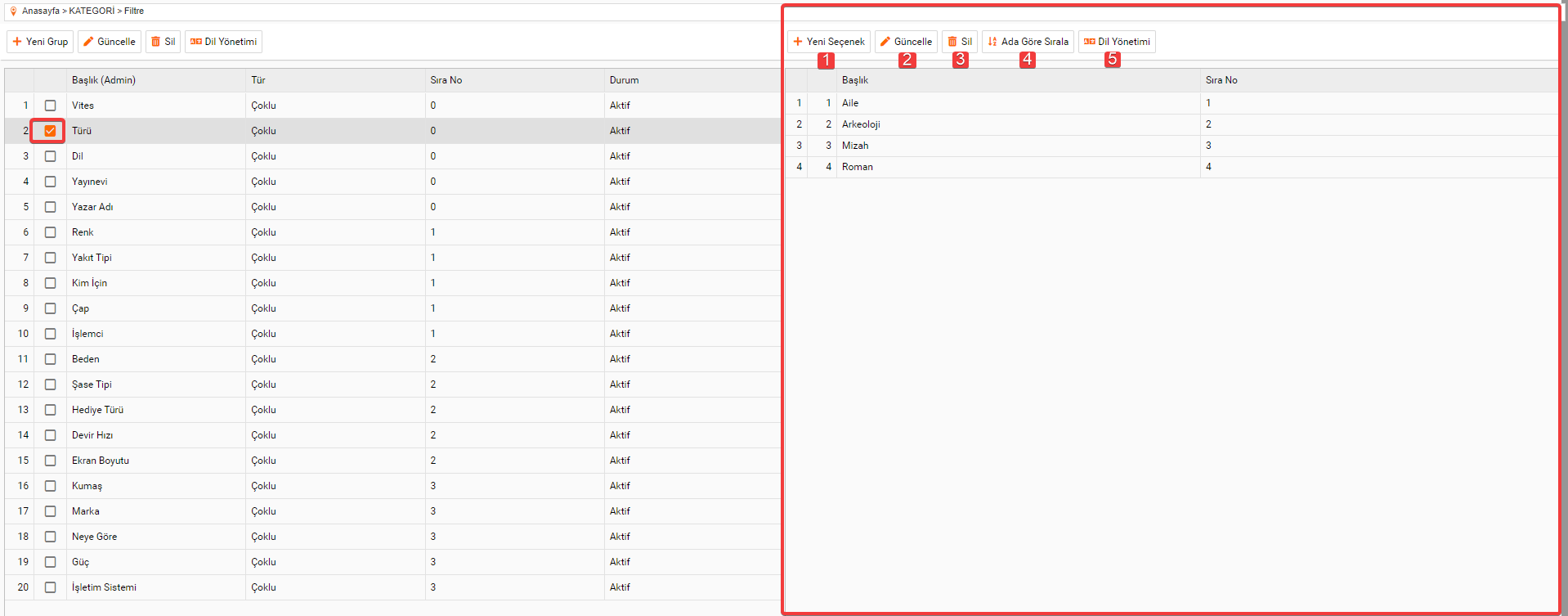Click the breadcrumb location pin icon
The image size is (1568, 616).
pyautogui.click(x=13, y=11)
